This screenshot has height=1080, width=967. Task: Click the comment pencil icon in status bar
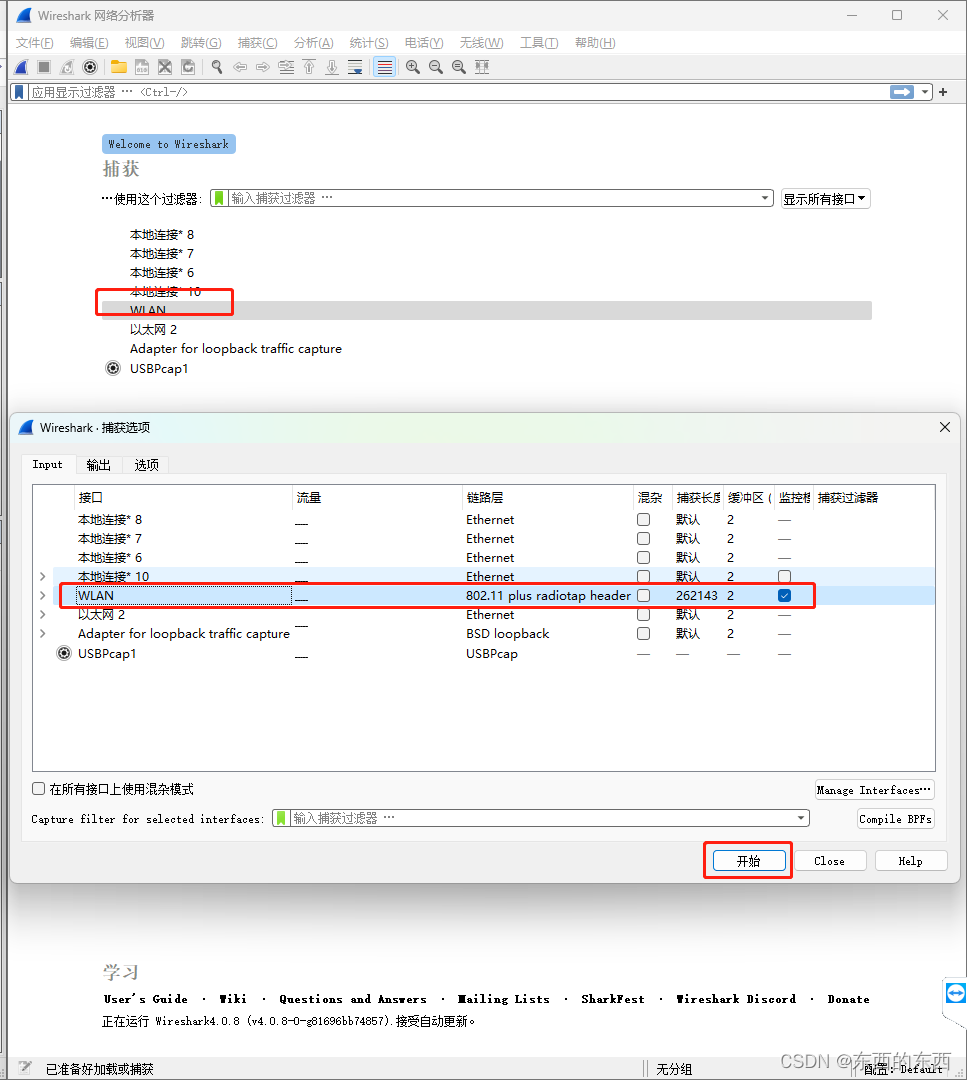[25, 1068]
